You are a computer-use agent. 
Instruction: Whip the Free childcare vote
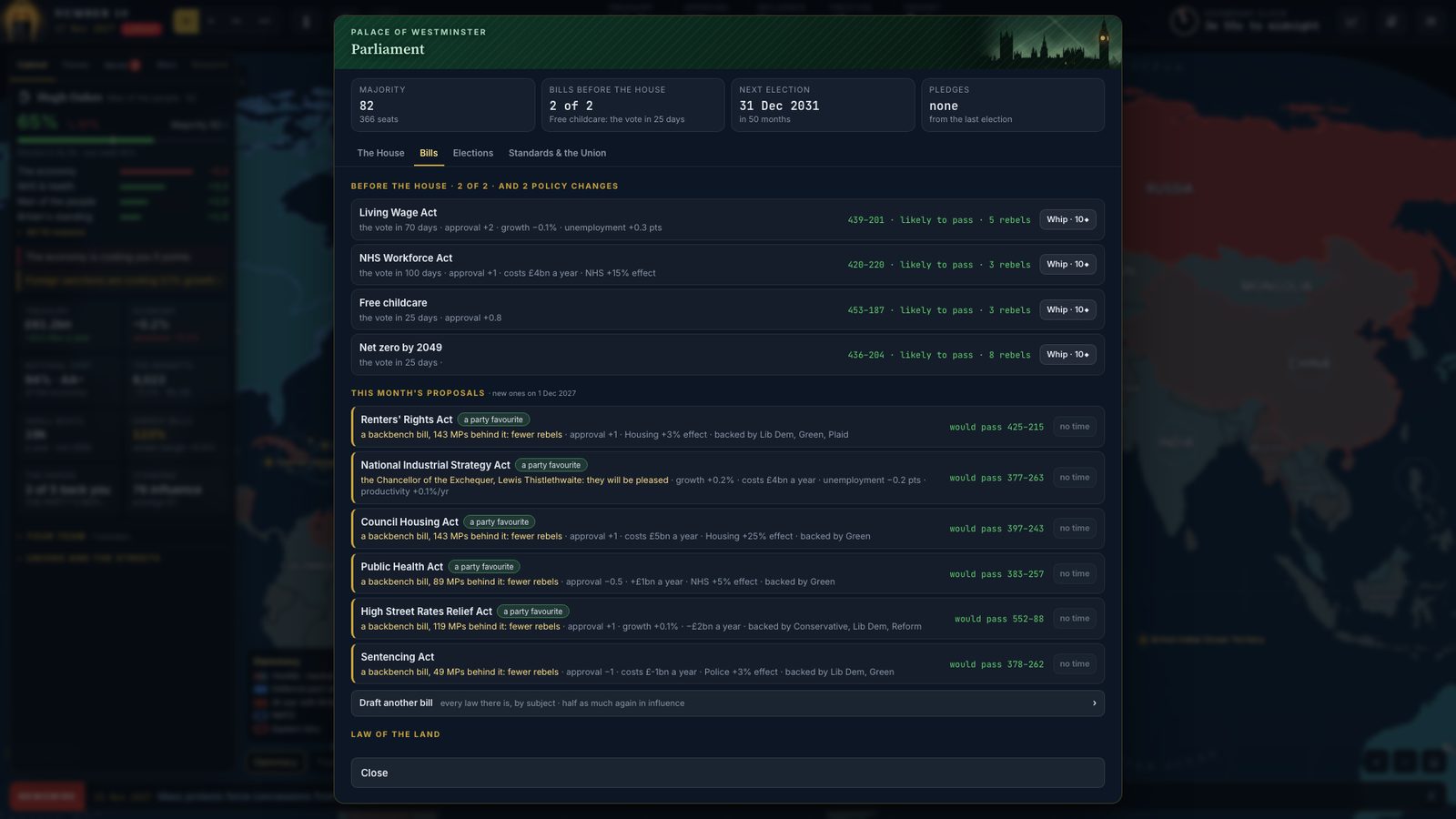1067,309
